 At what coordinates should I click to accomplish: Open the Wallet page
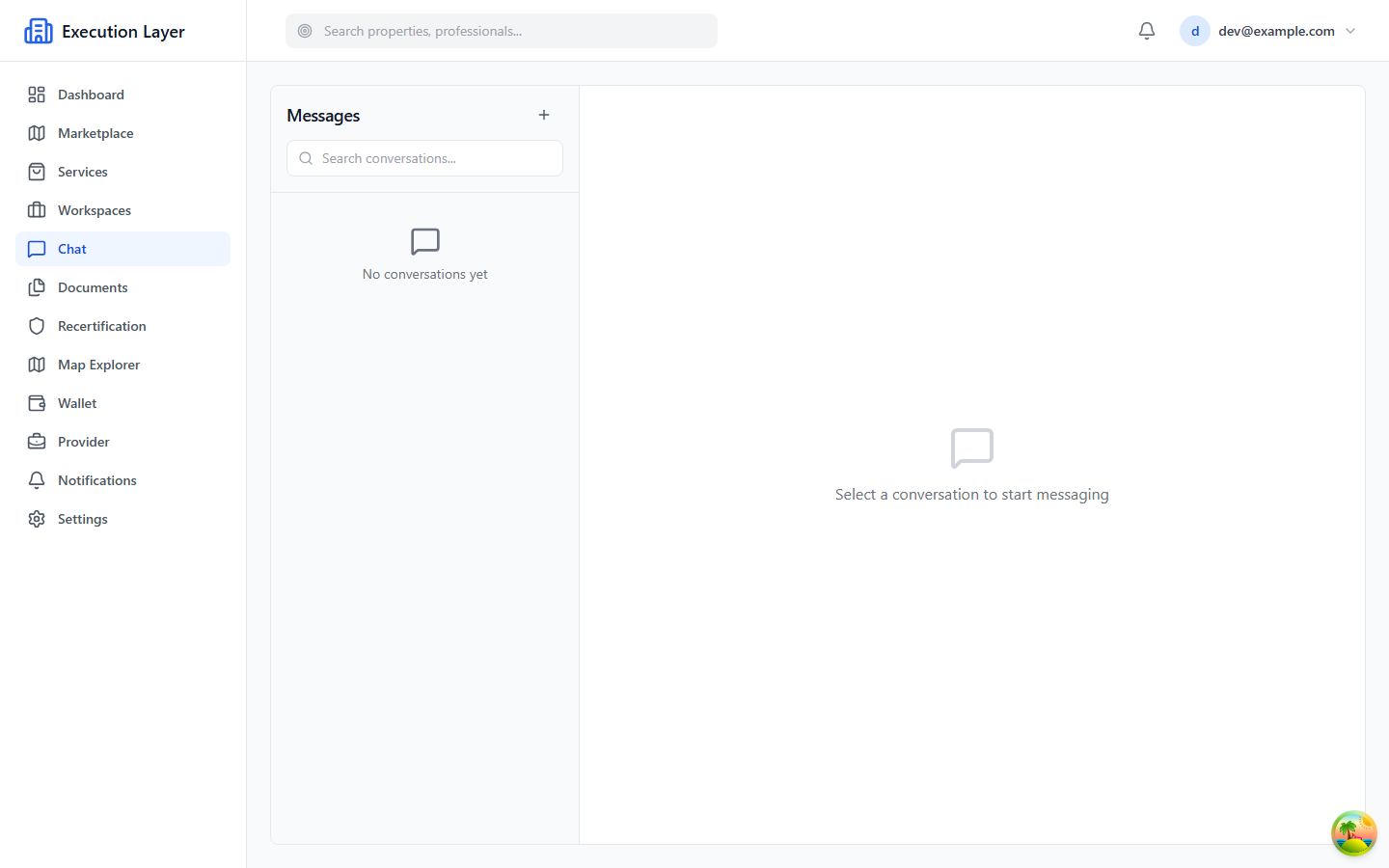(x=123, y=403)
